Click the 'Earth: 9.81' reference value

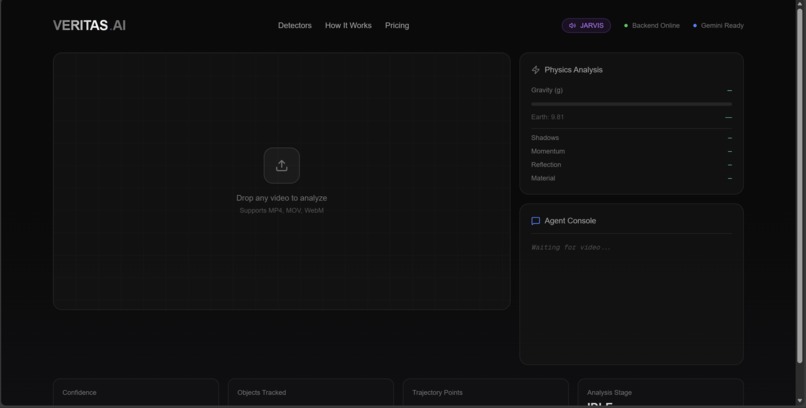click(x=547, y=117)
